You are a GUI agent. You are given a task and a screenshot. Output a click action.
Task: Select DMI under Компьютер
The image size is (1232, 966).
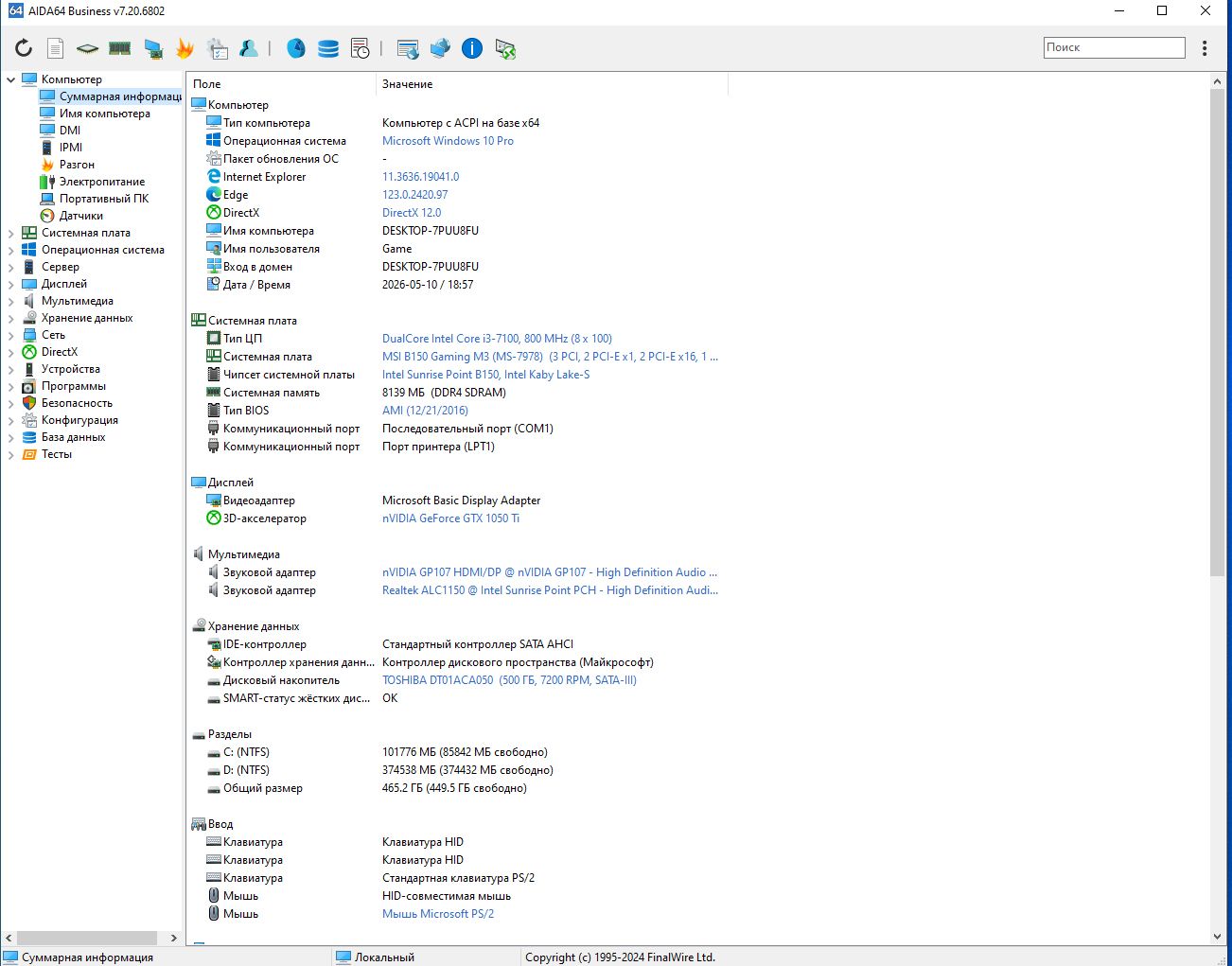click(70, 131)
